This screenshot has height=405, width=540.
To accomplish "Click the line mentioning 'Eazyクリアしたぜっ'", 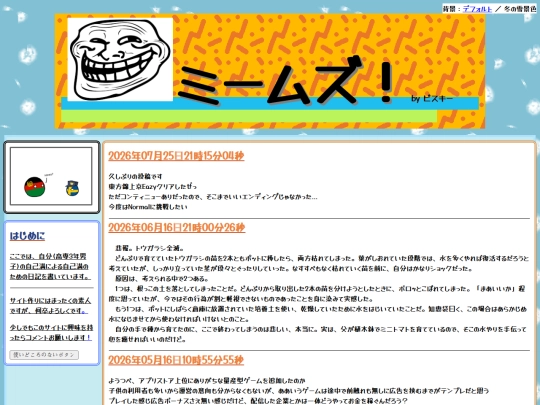I will (153, 187).
